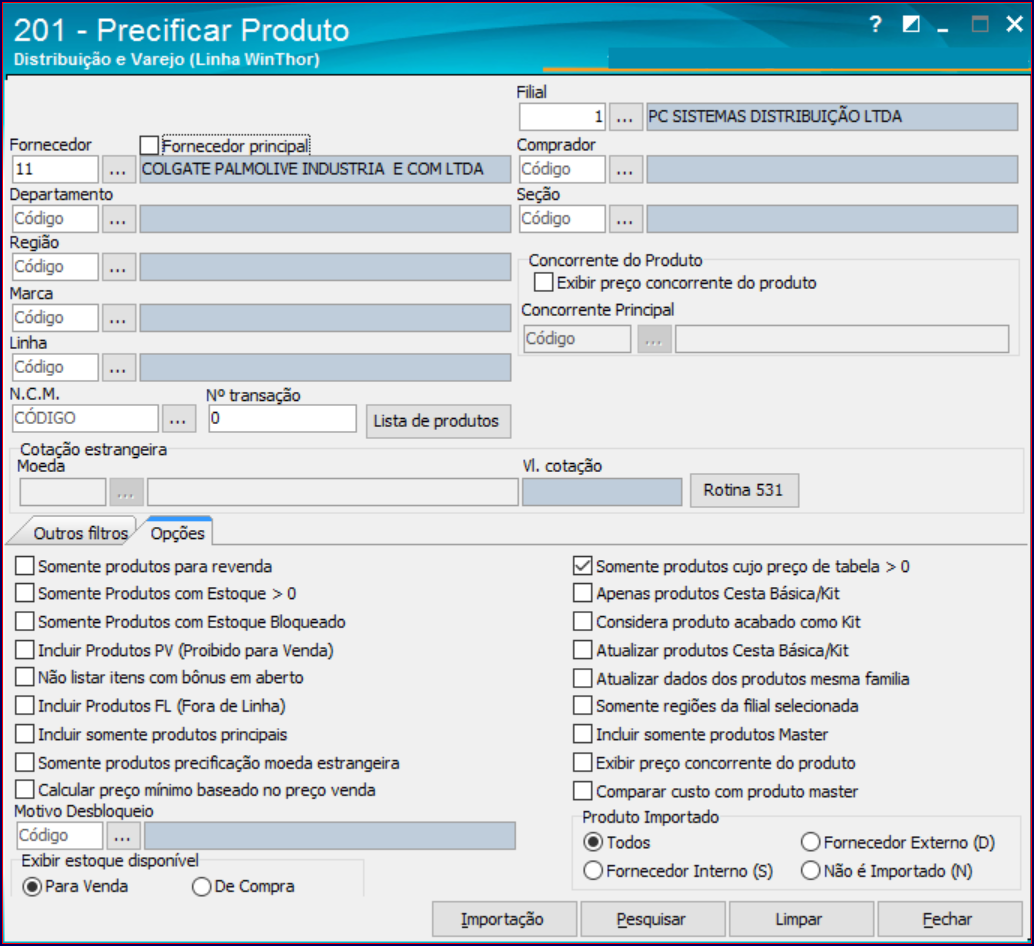Select Fornecedor Interno (S) radio
The image size is (1034, 946).
point(593,870)
